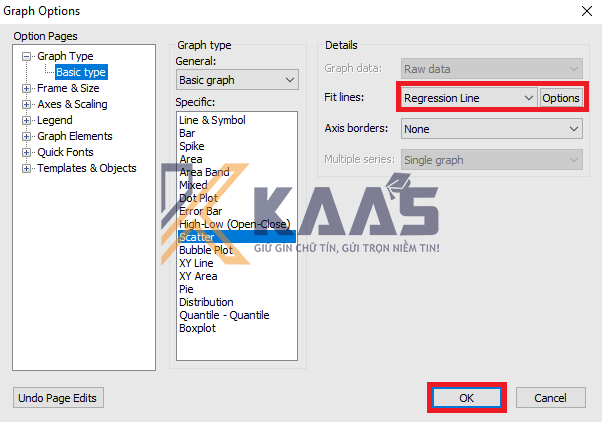Choose Line & Symbol graph type
This screenshot has width=602, height=422.
[211, 120]
